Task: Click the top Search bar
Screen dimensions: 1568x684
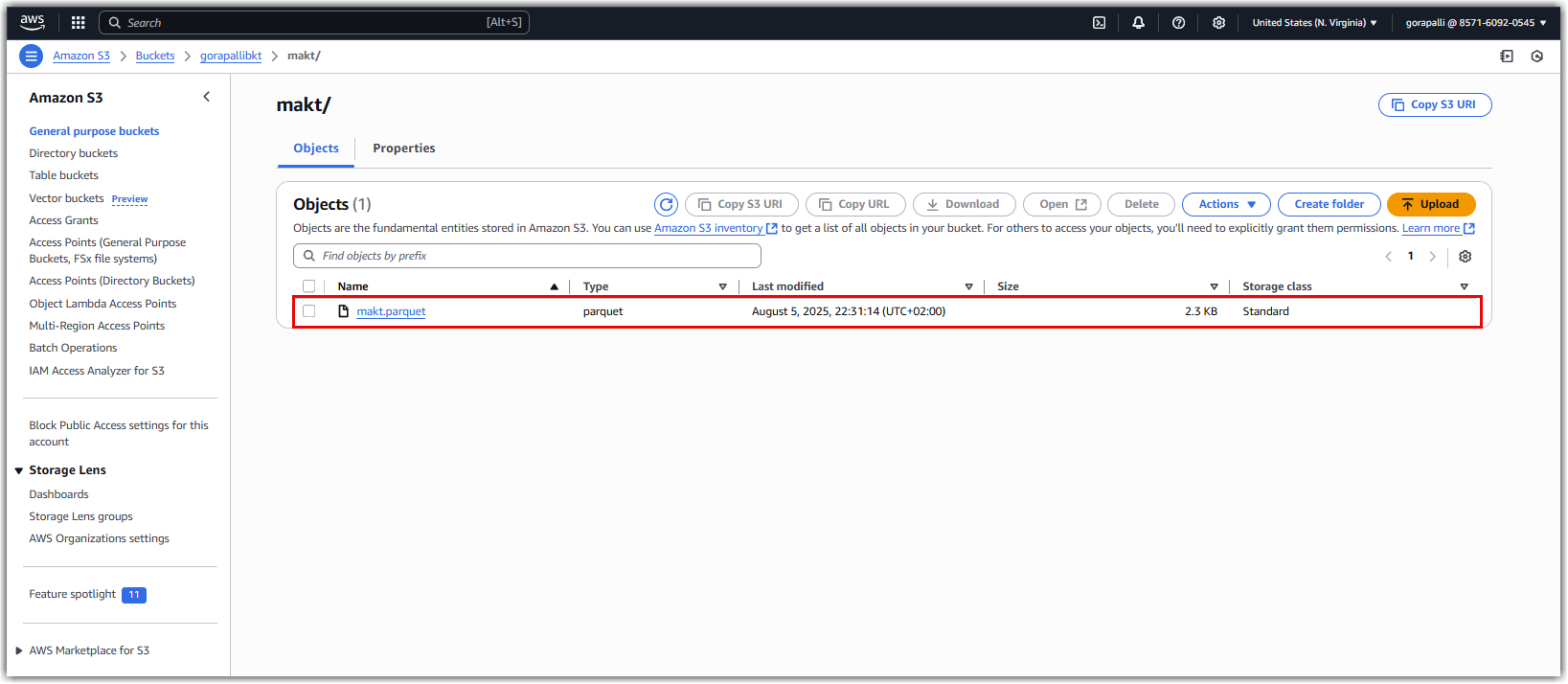Action: coord(314,22)
